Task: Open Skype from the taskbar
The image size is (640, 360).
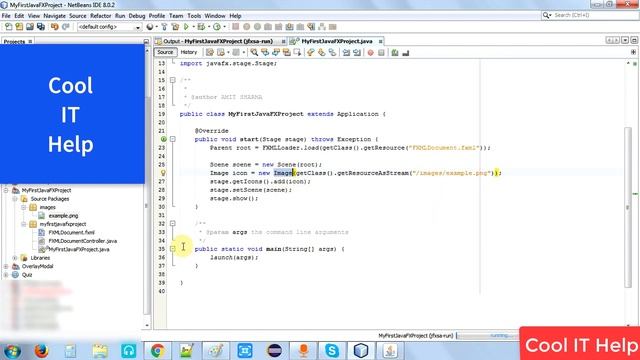Action: pyautogui.click(x=332, y=351)
